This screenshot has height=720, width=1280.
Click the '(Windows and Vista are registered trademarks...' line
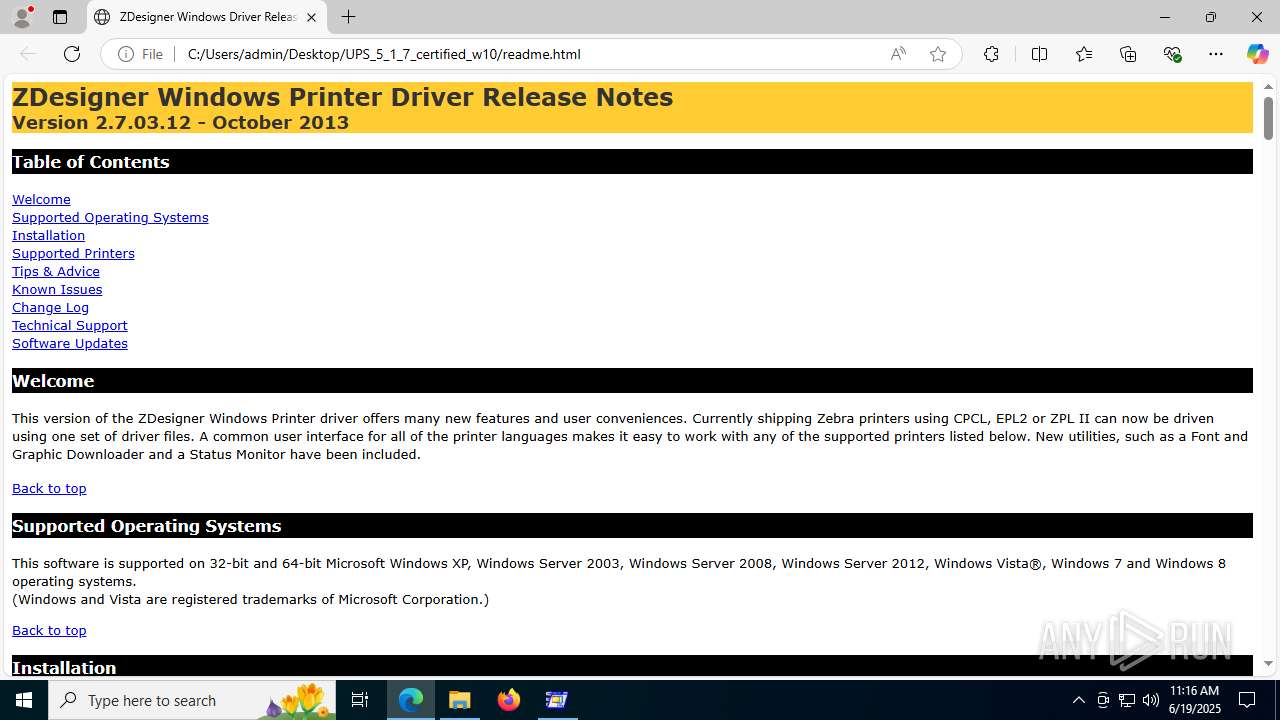(x=250, y=599)
